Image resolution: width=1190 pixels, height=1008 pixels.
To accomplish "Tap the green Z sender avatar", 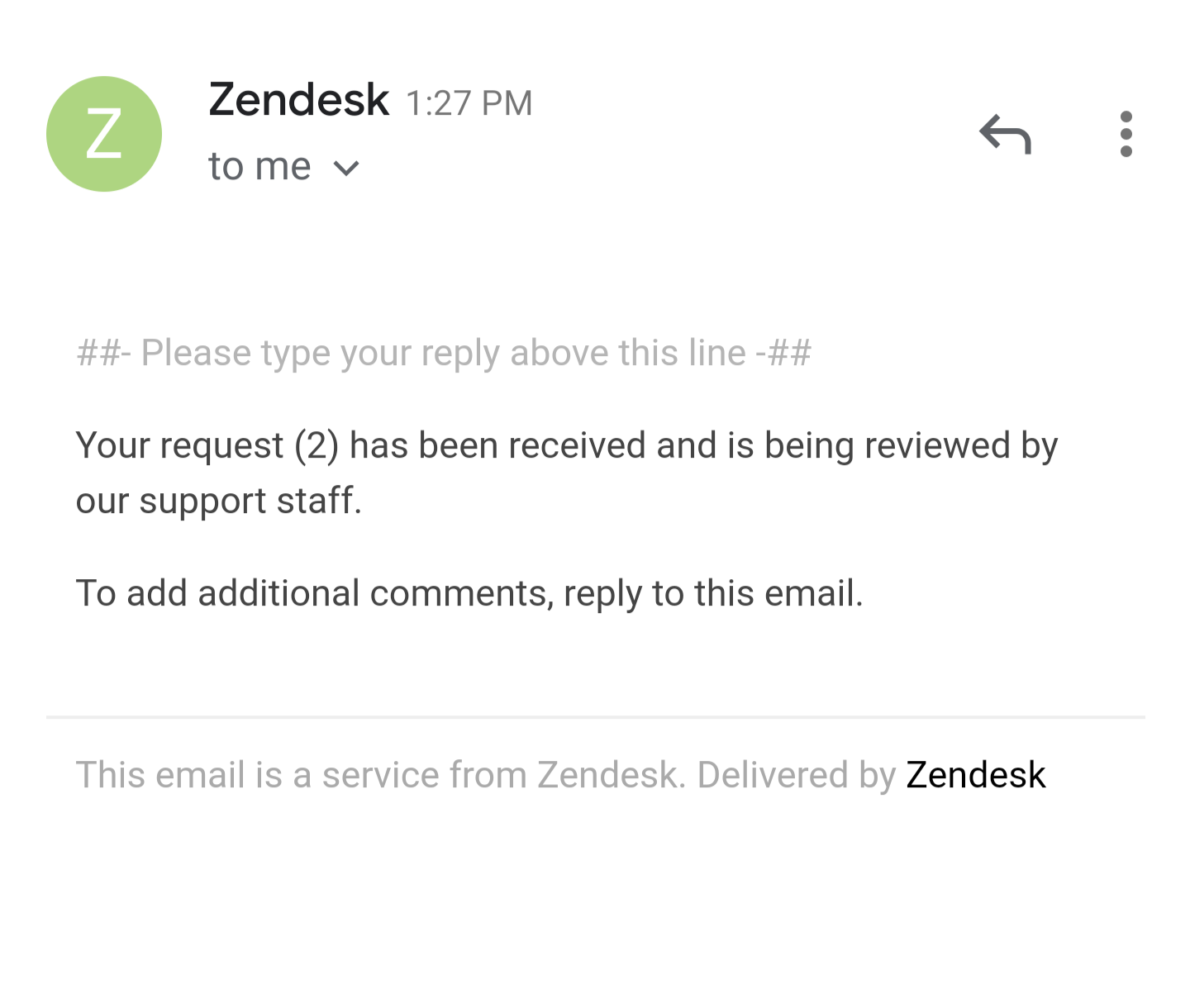I will (104, 134).
